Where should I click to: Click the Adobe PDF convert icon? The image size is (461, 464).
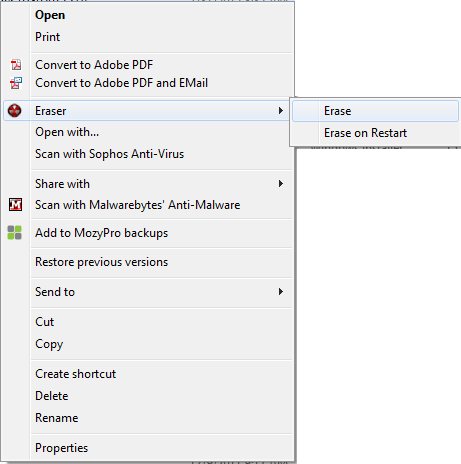click(16, 65)
